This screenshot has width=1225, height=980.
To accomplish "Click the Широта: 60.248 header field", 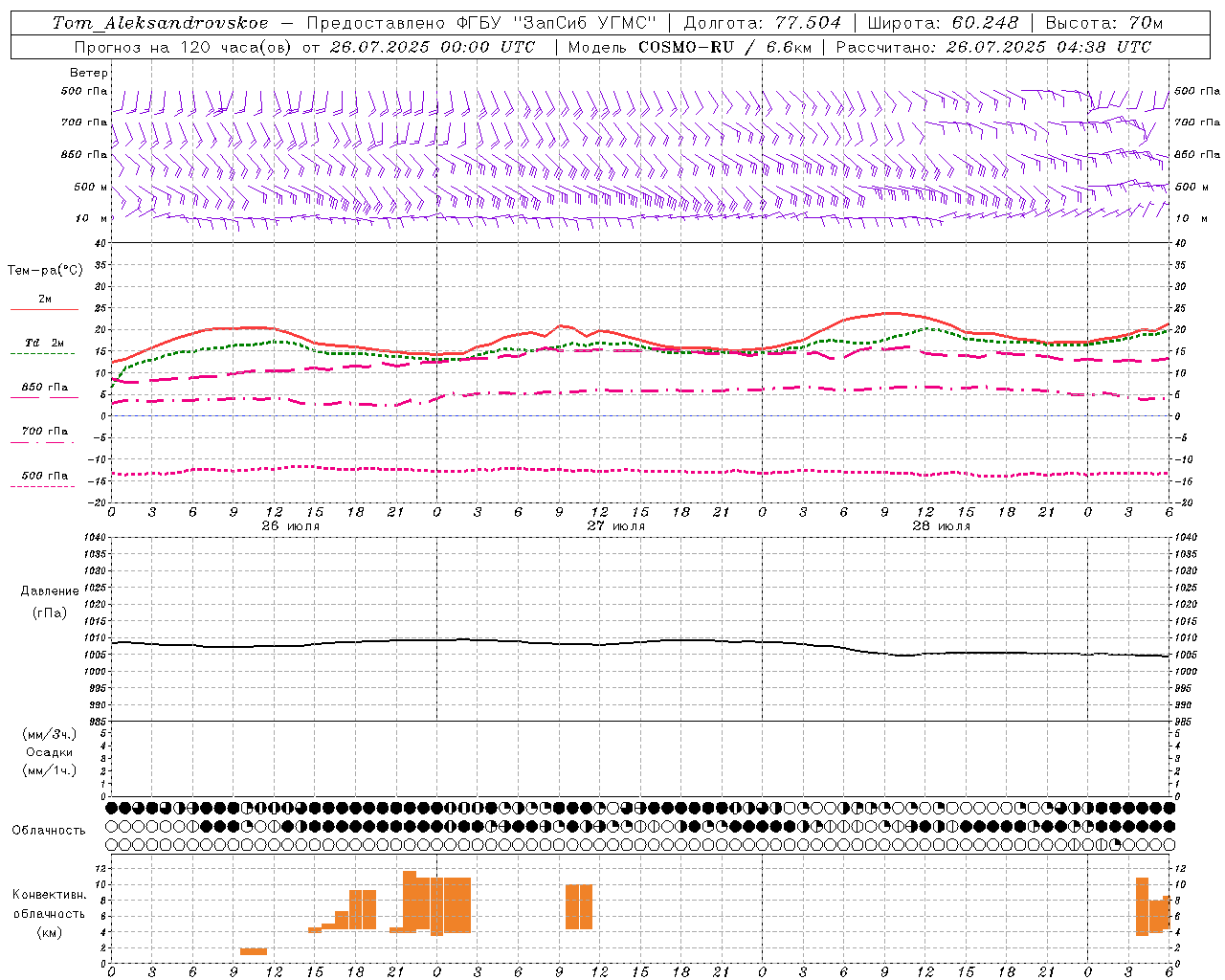I will point(944,23).
